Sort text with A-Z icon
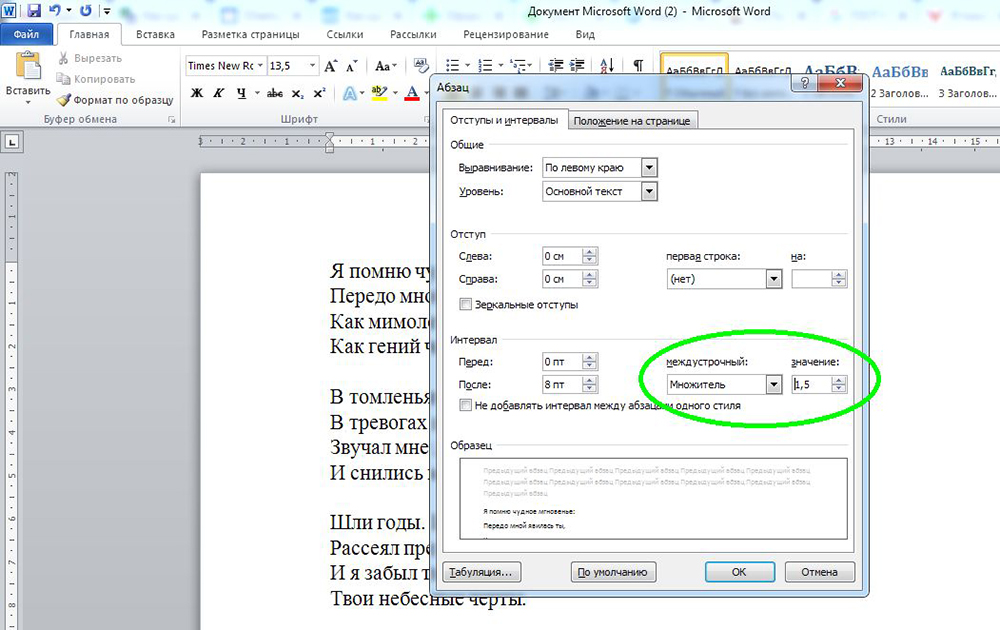Viewport: 1000px width, 630px height. (607, 65)
